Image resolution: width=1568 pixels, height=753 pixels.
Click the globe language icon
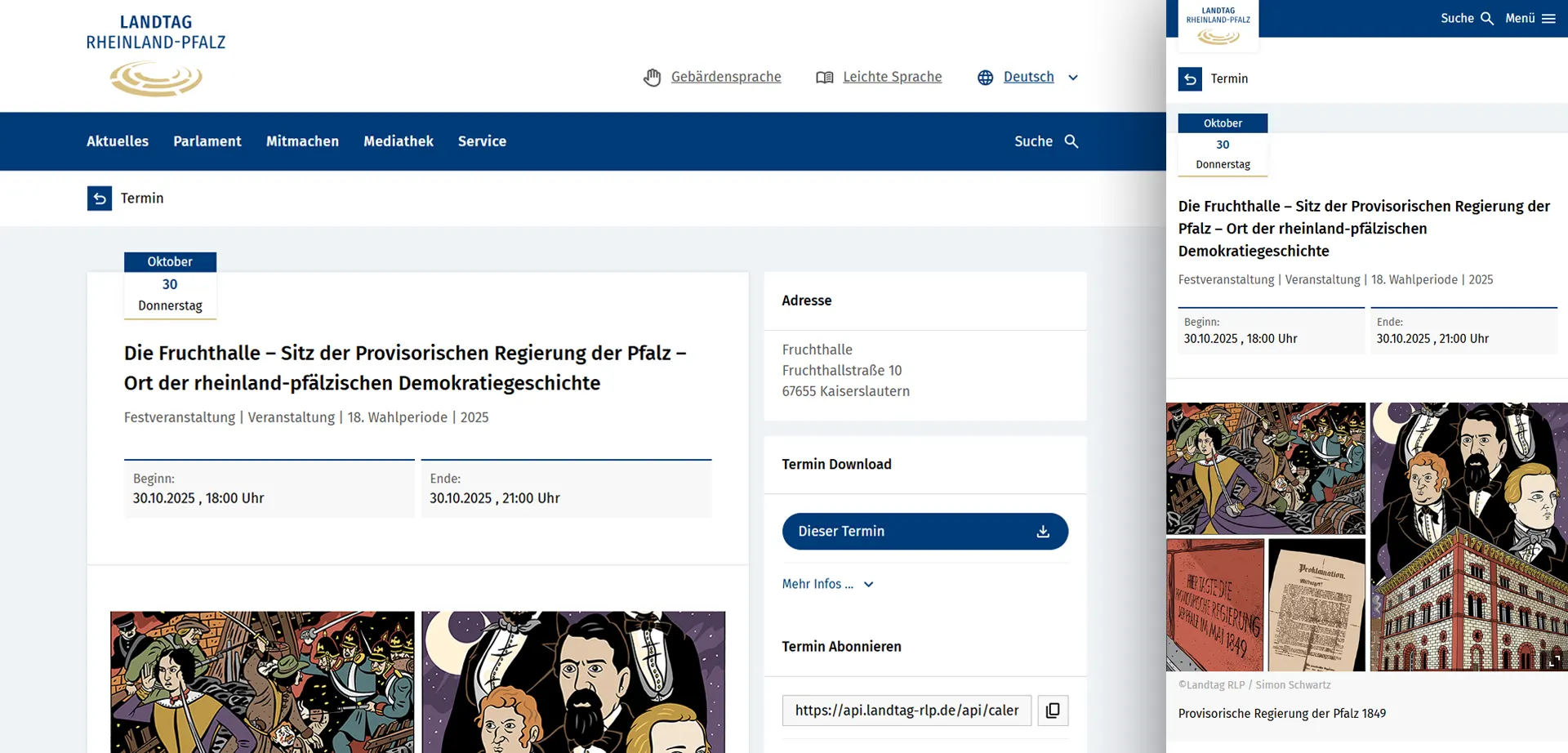tap(986, 78)
